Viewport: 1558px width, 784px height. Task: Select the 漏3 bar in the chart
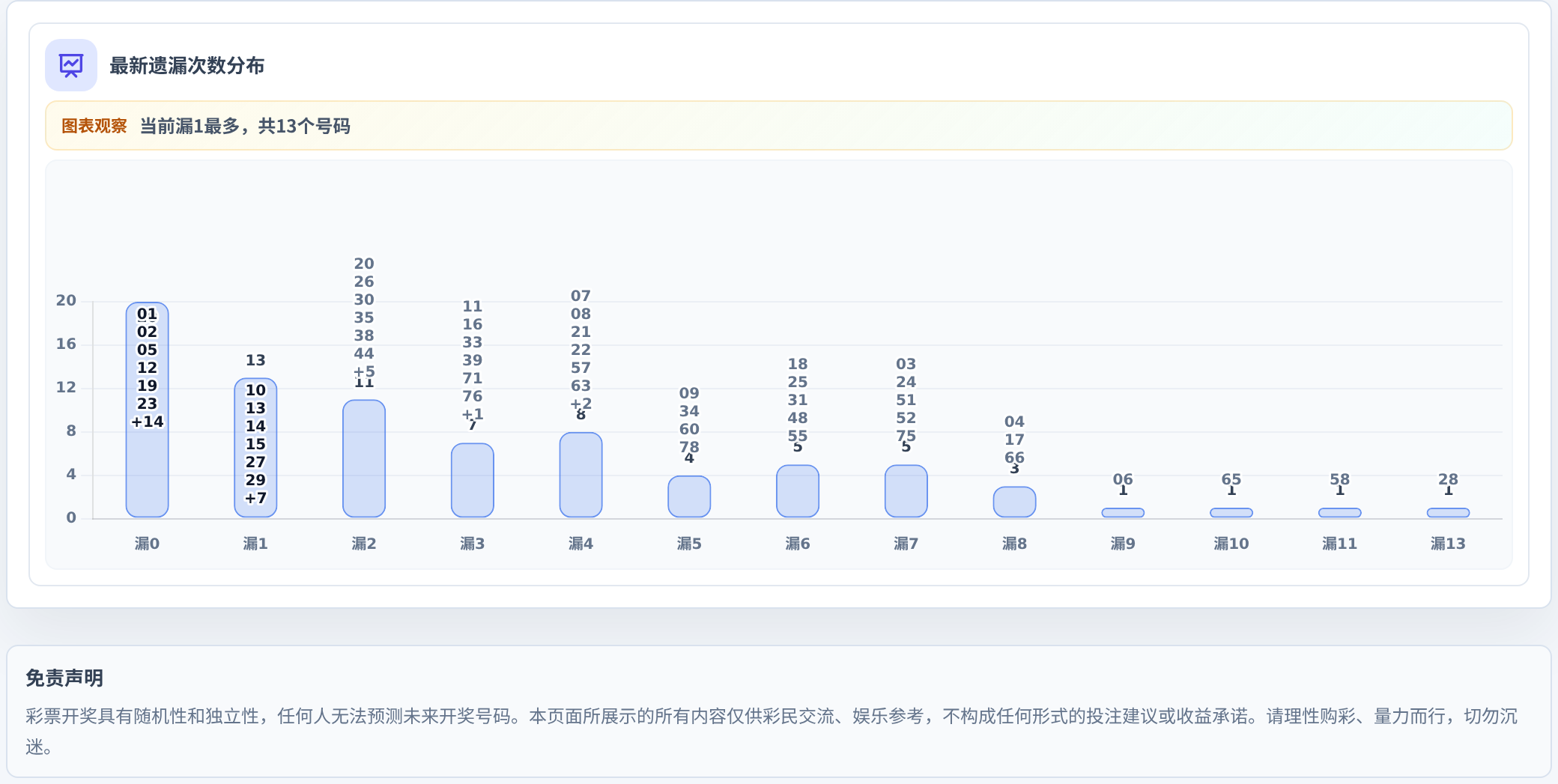473,480
